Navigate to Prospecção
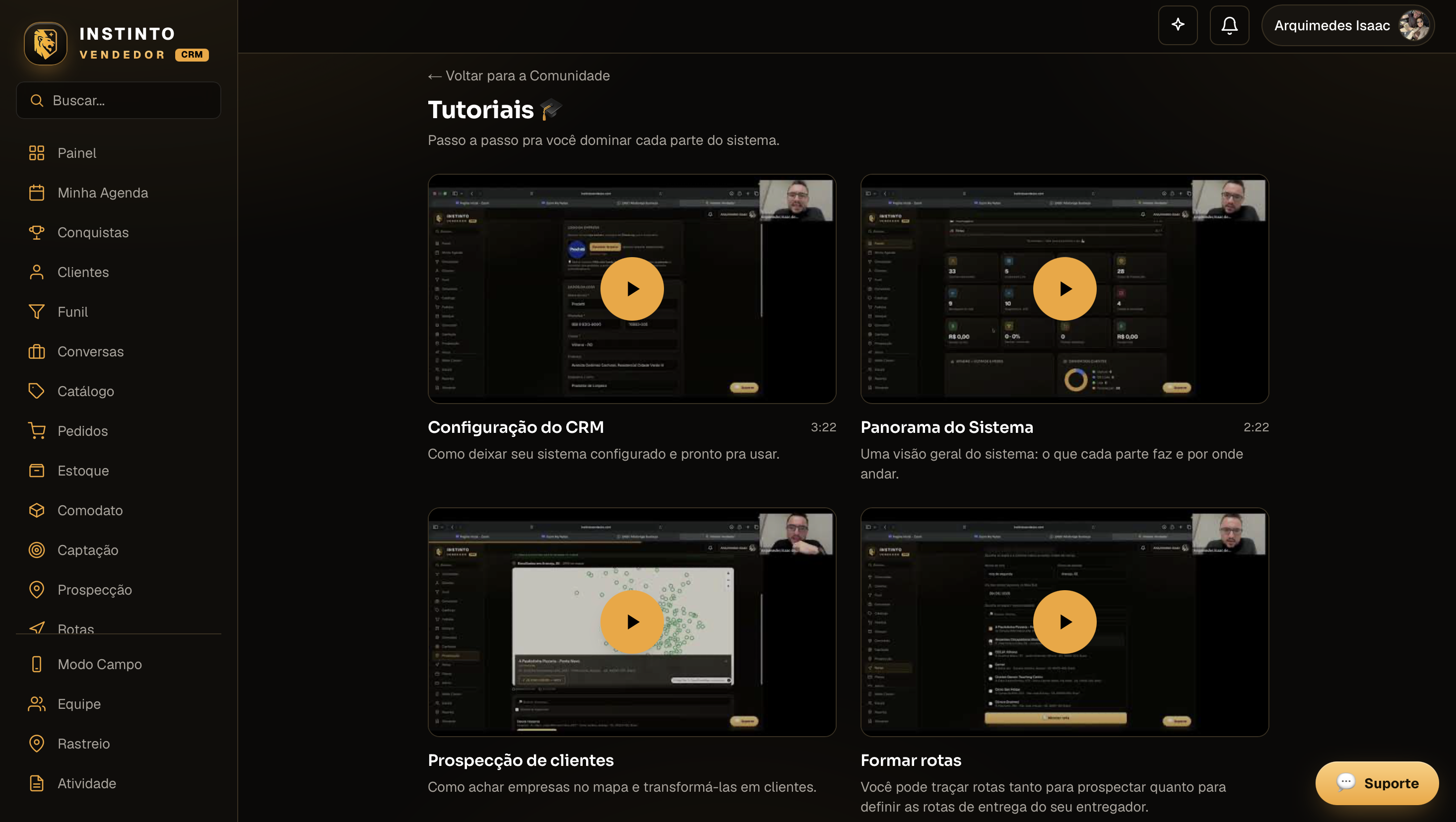Screen dimensions: 1456x822 tap(119, 590)
